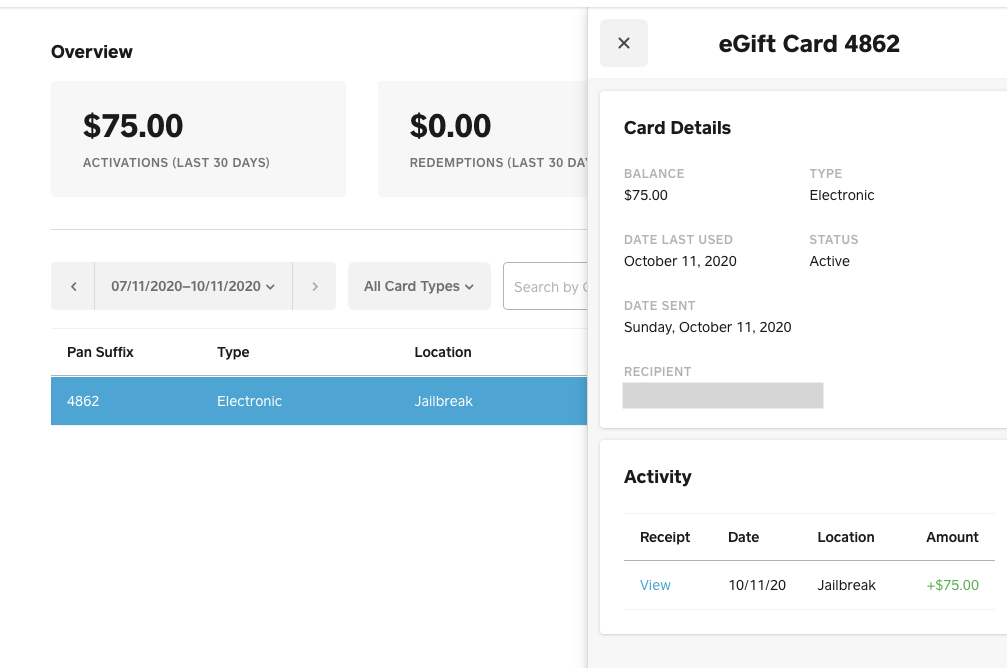Click the Amount column header
Image resolution: width=1007 pixels, height=668 pixels.
952,537
